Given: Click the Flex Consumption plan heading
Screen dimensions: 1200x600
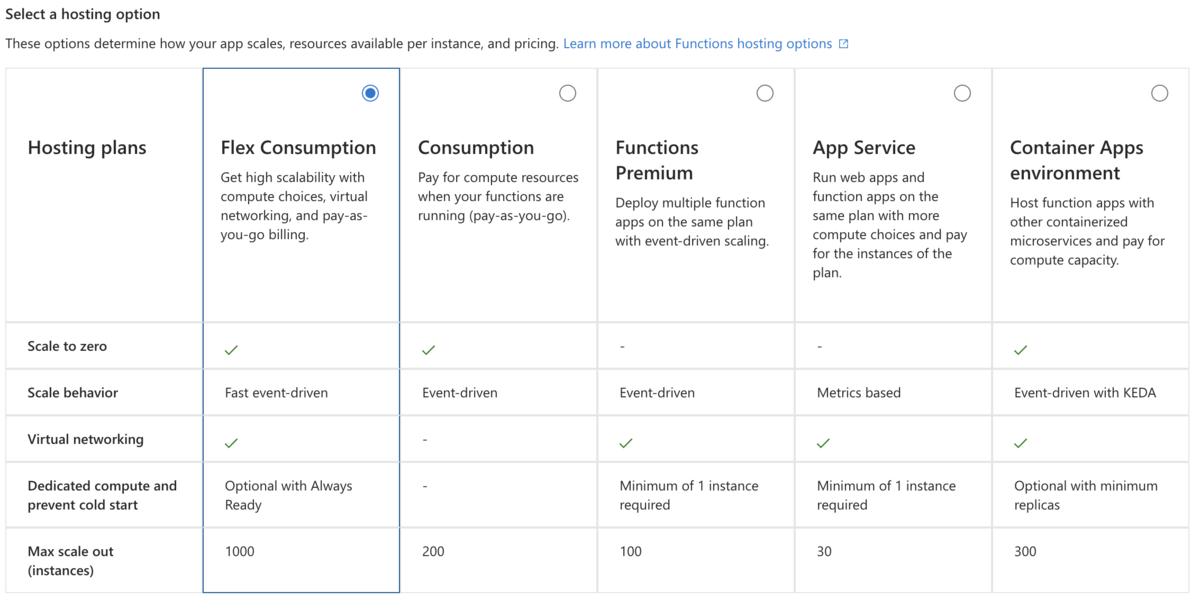Looking at the screenshot, I should [x=298, y=147].
